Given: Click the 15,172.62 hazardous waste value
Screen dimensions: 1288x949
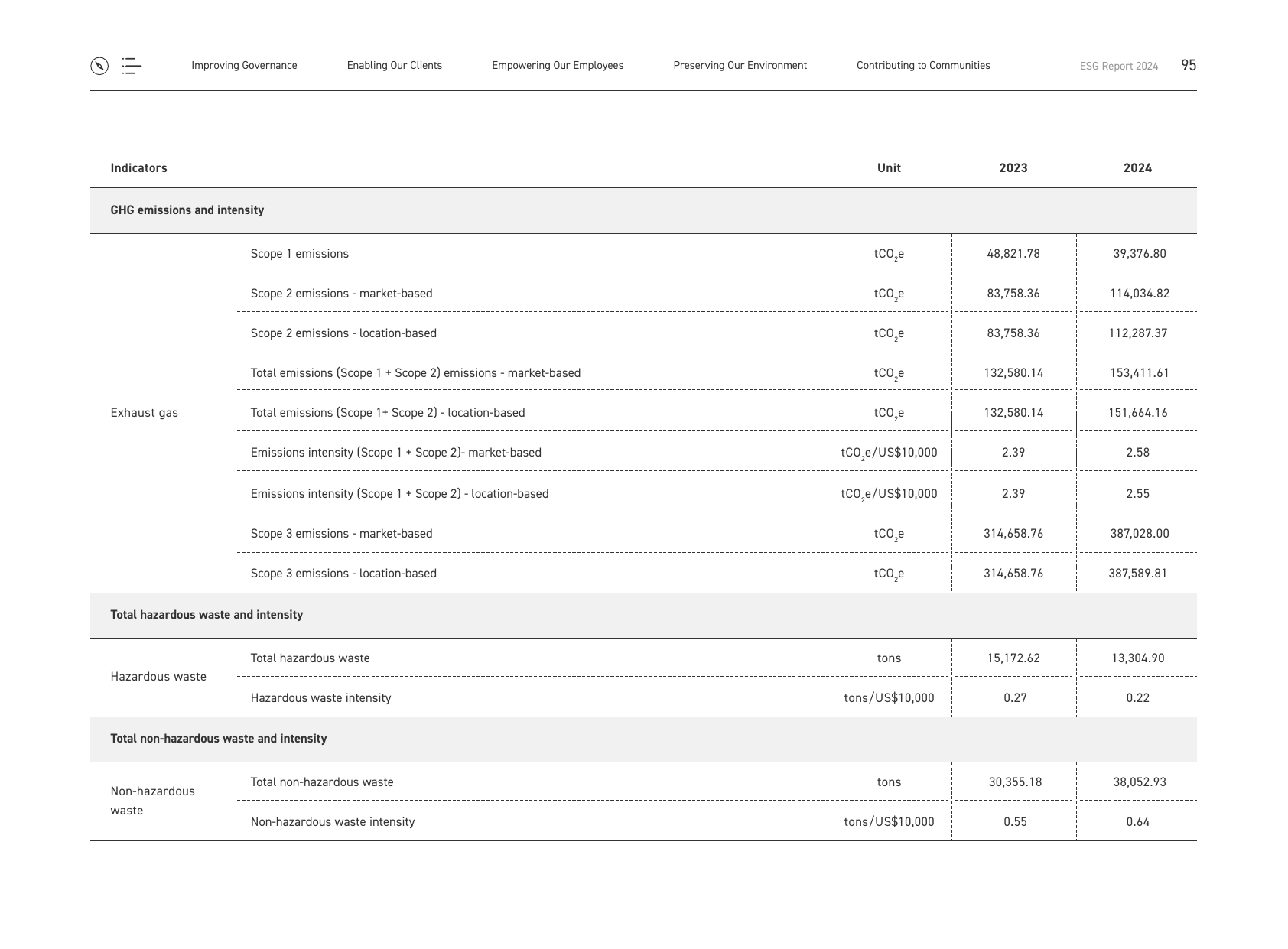Looking at the screenshot, I should click(x=1013, y=658).
